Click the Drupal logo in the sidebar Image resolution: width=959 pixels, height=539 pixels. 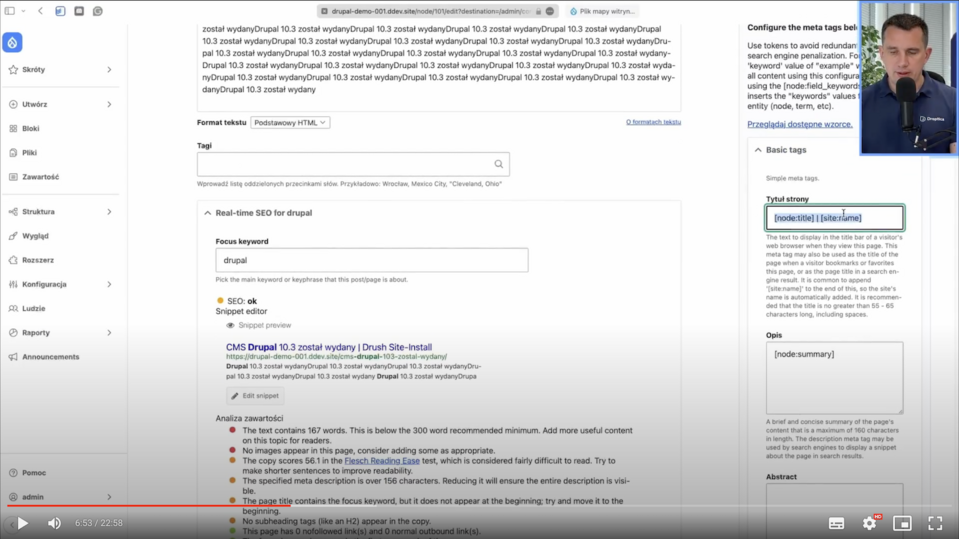(x=12, y=42)
